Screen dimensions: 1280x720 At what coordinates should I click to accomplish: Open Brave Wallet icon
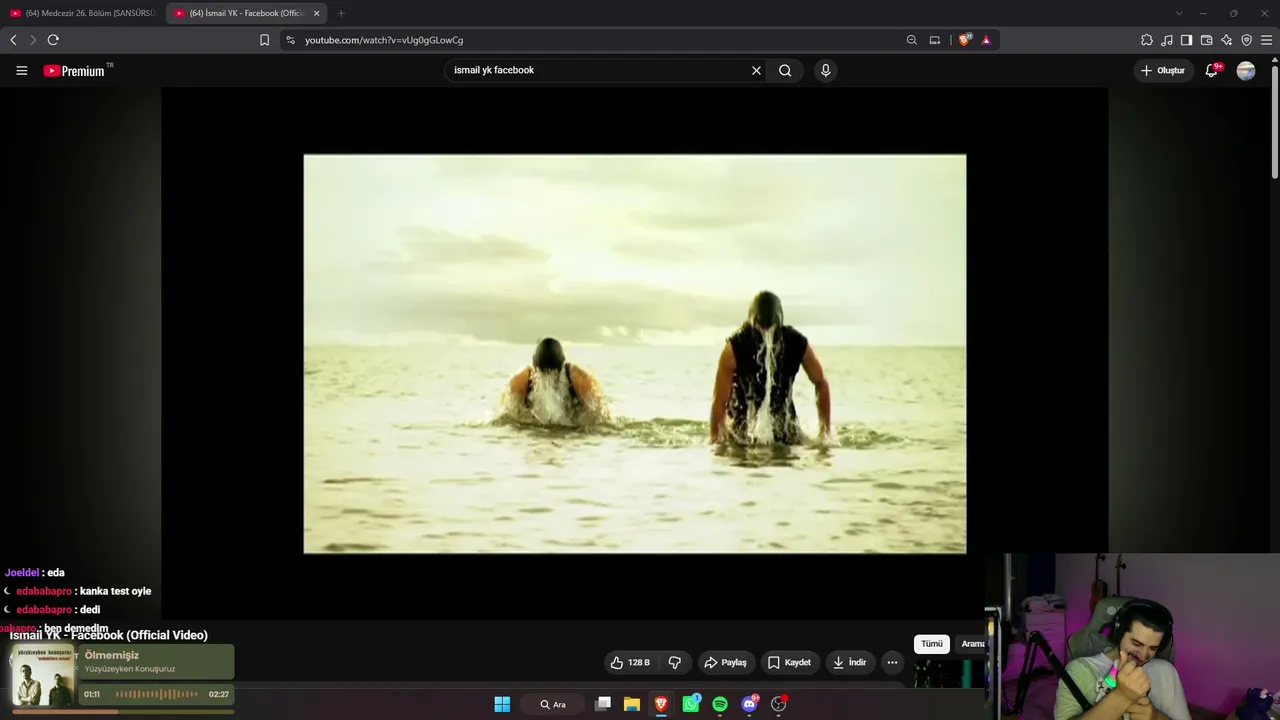click(x=1206, y=40)
